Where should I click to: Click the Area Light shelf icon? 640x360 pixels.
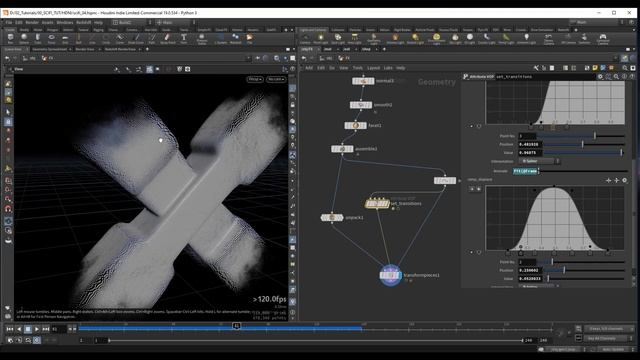point(354,39)
